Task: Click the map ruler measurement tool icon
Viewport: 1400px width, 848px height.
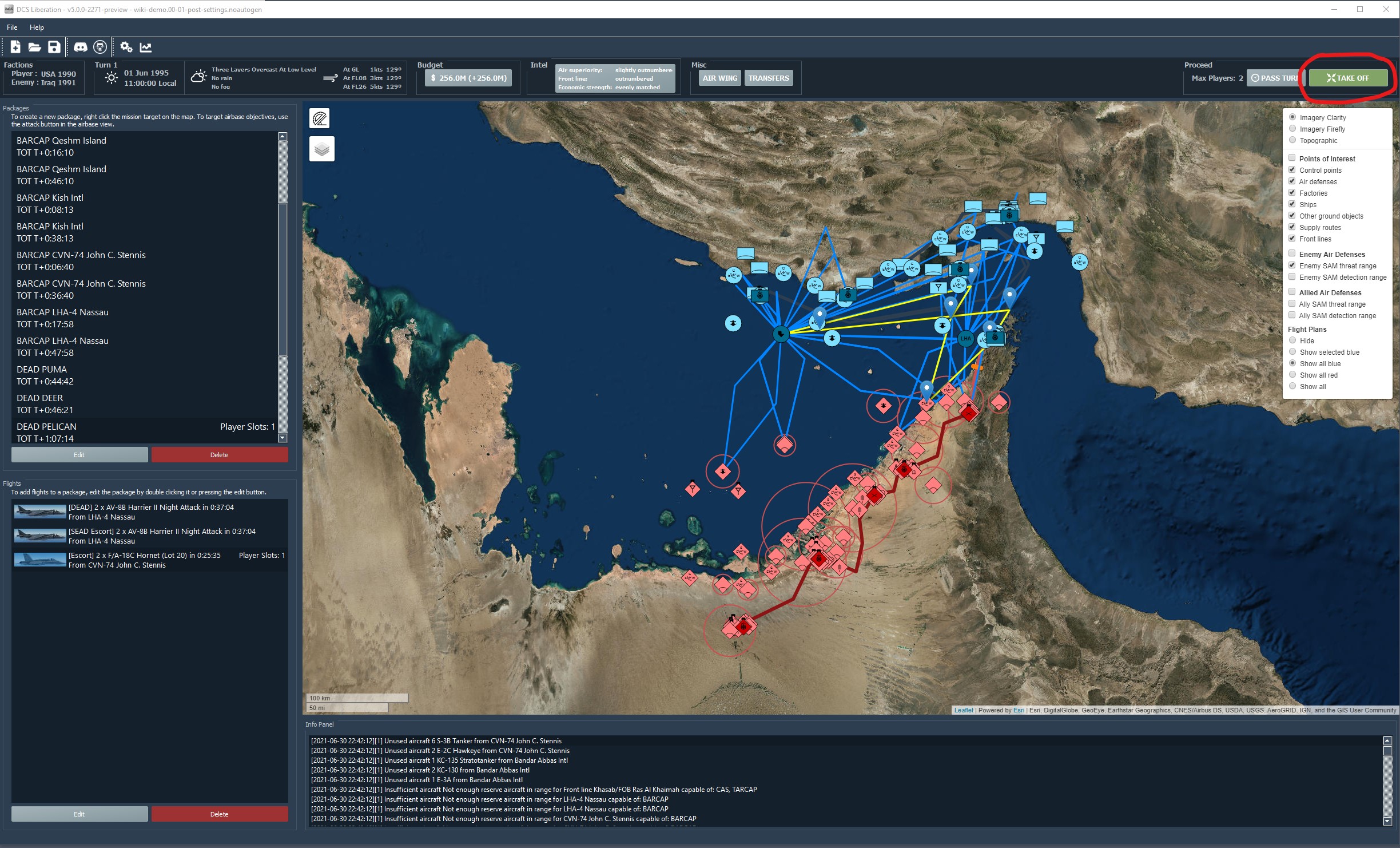Action: pyautogui.click(x=320, y=118)
